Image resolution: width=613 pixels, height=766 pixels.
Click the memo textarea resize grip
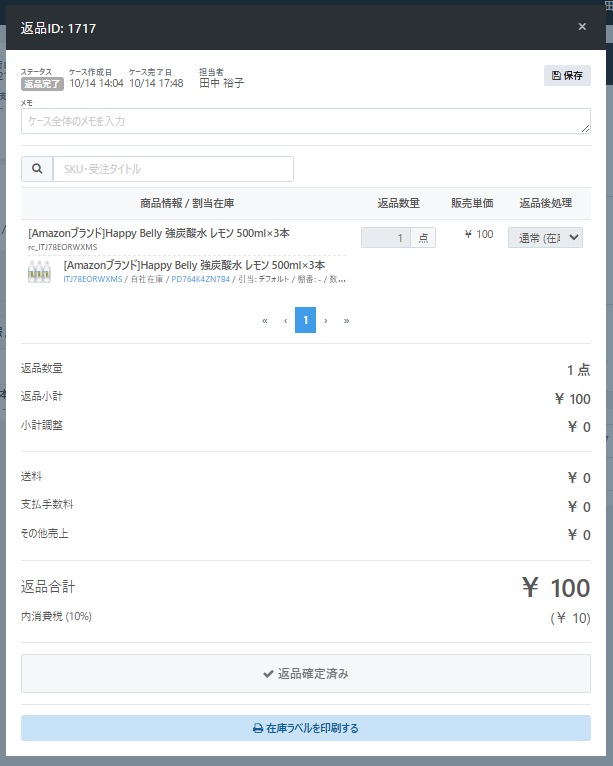(586, 128)
